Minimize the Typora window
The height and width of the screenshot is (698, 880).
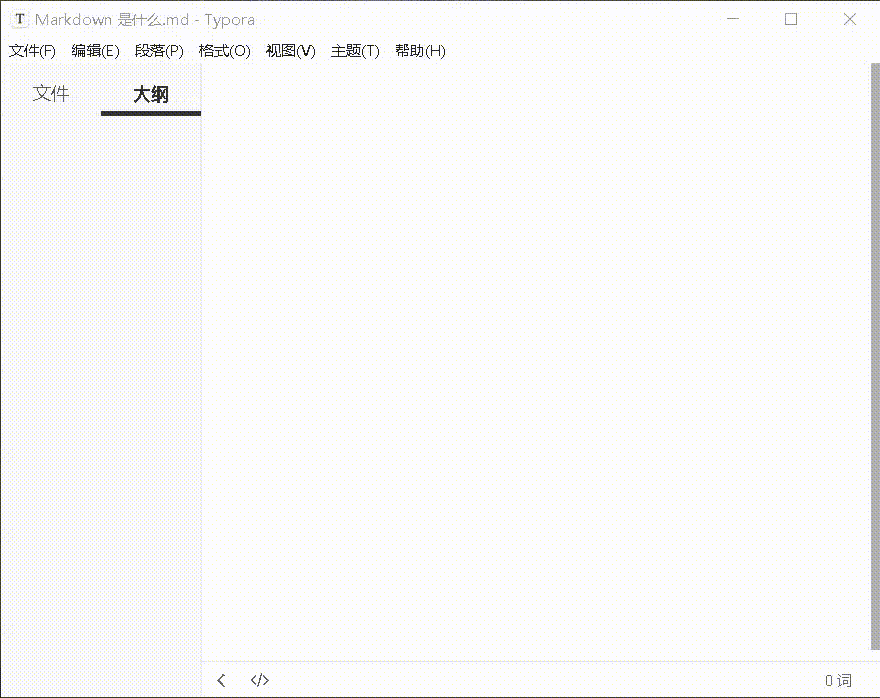733,18
